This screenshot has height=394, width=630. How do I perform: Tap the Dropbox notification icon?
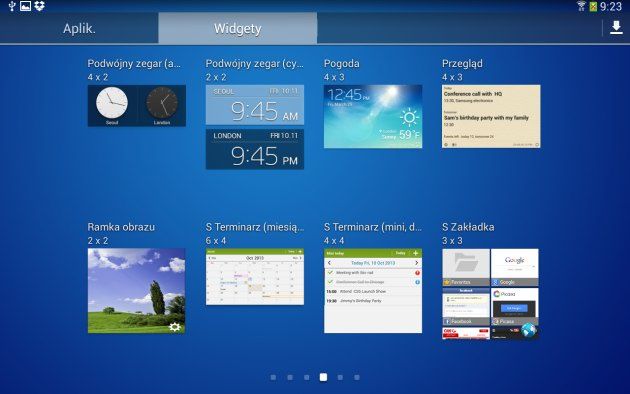(x=39, y=6)
